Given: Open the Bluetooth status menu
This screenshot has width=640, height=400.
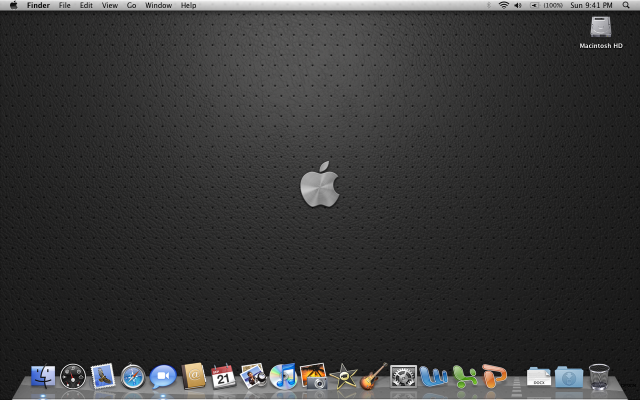Looking at the screenshot, I should (489, 5).
